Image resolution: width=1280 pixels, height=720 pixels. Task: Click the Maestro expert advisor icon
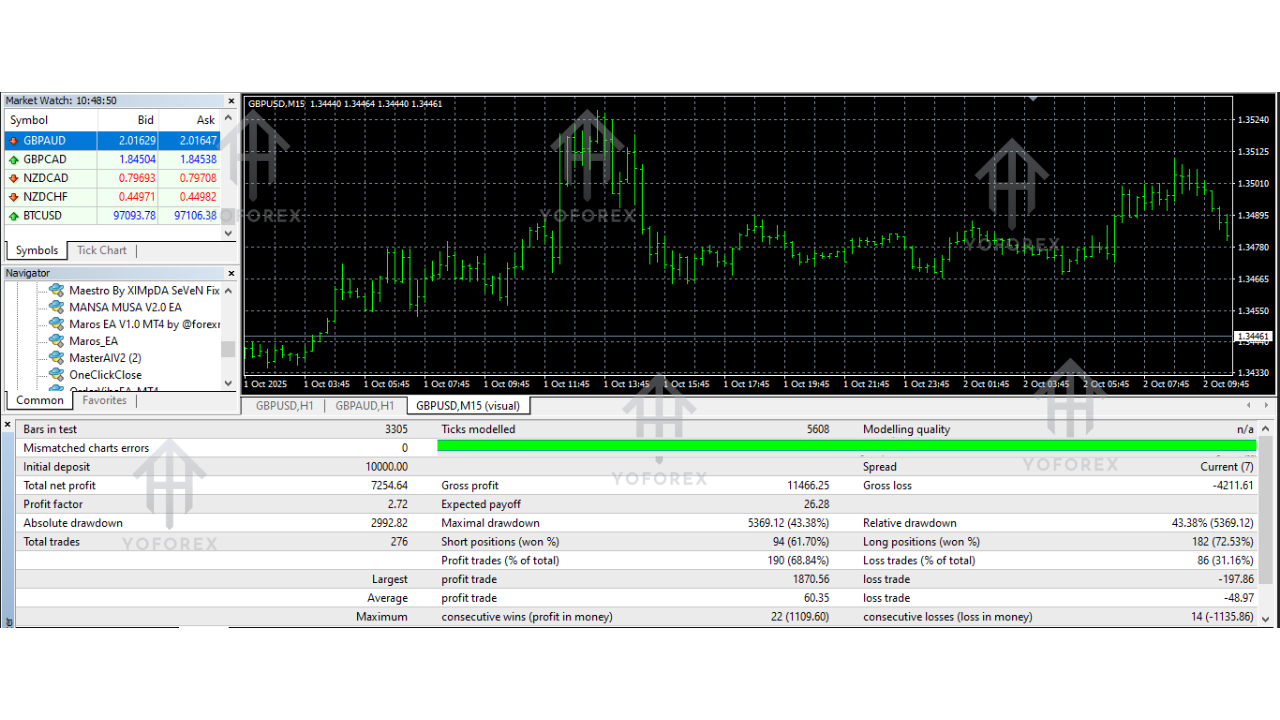tap(56, 290)
